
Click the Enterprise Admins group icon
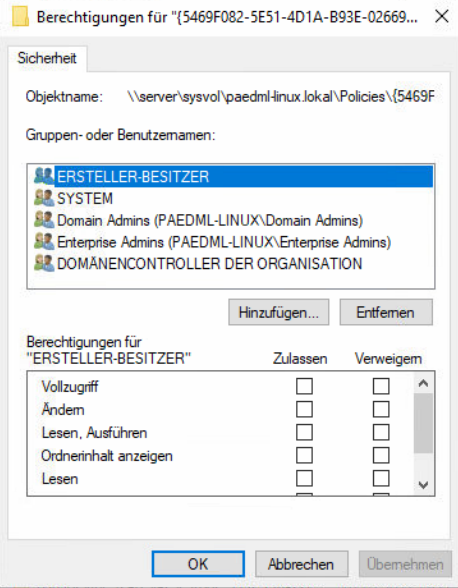pyautogui.click(x=44, y=242)
